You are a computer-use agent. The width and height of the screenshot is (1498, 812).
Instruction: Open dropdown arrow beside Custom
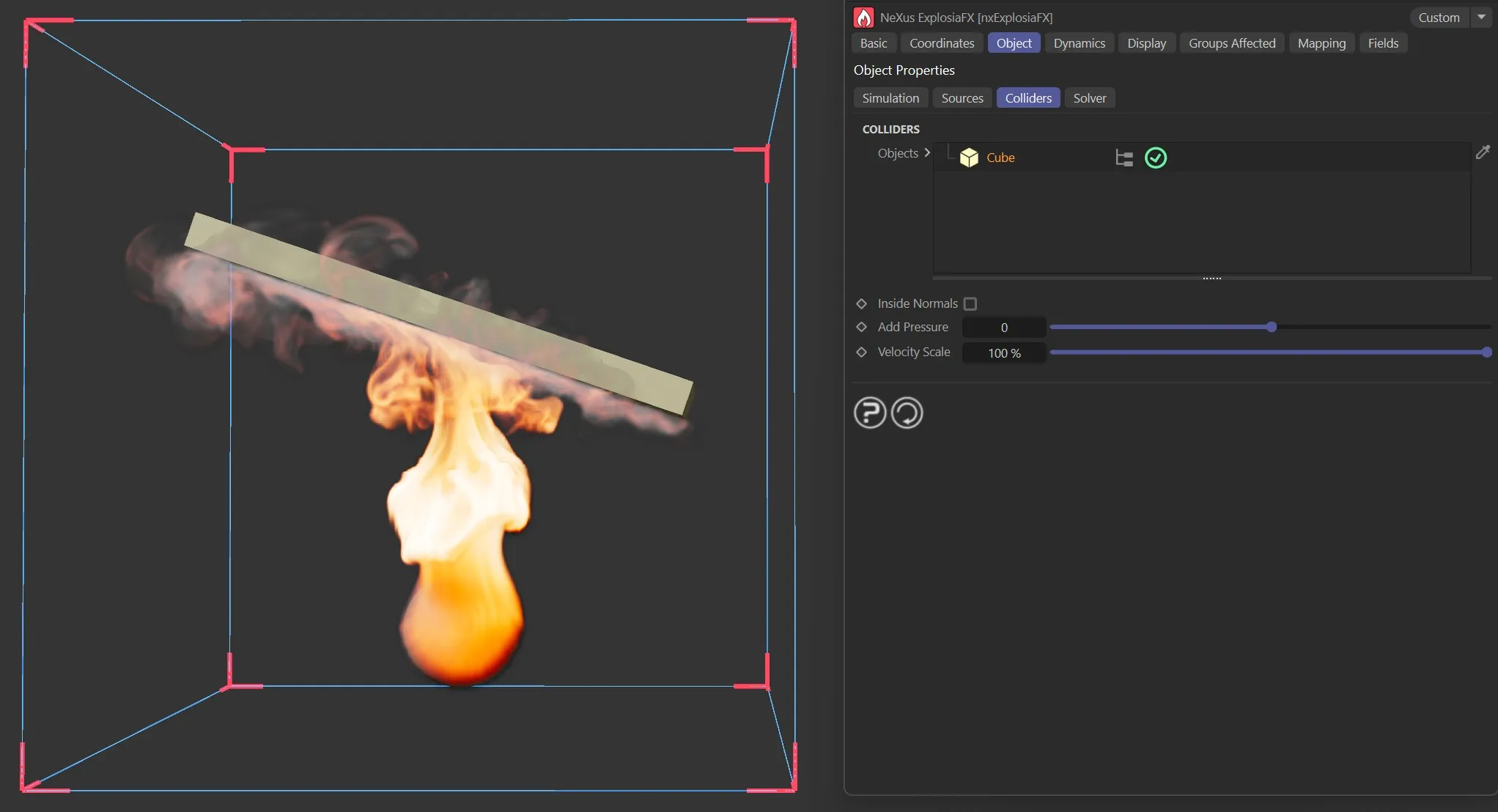click(1481, 17)
